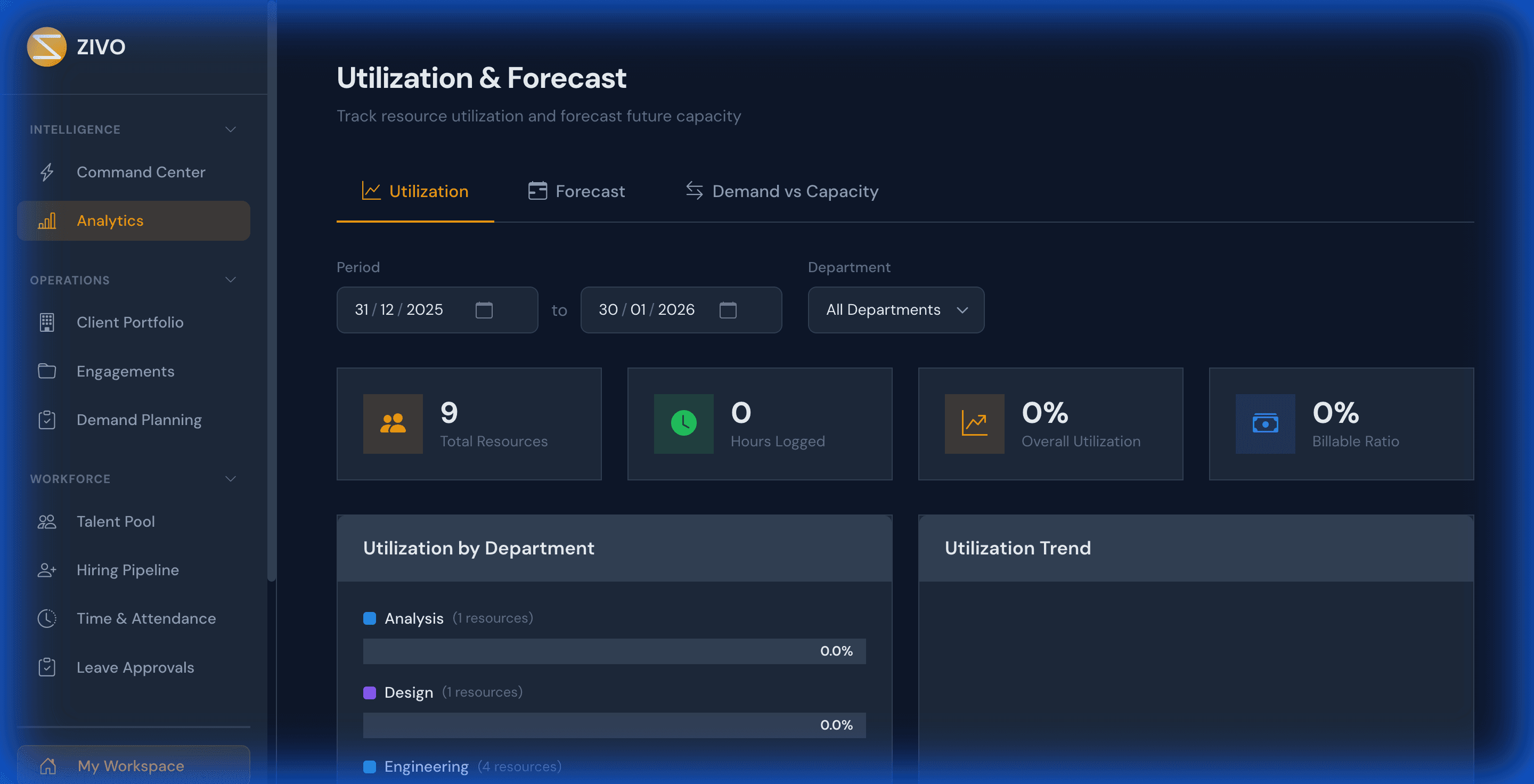Open the start date calendar picker
Image resolution: width=1534 pixels, height=784 pixels.
[485, 309]
